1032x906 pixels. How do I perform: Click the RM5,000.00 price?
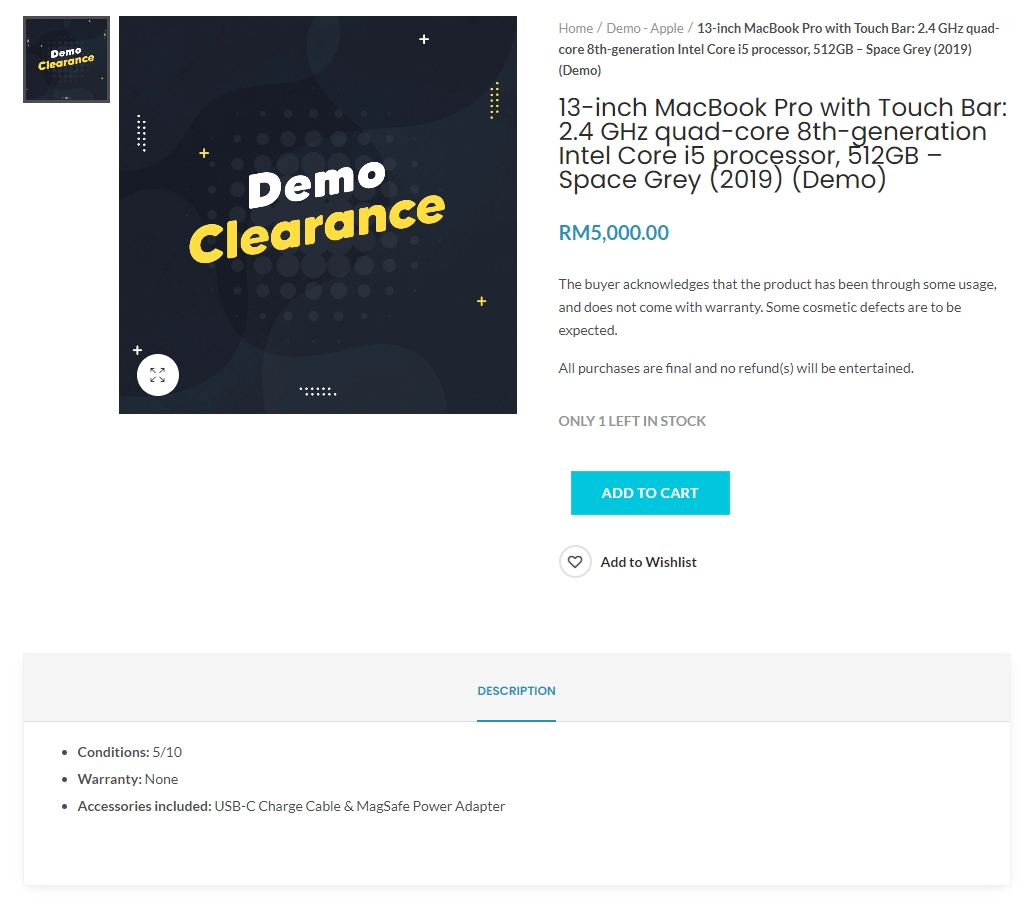[613, 232]
